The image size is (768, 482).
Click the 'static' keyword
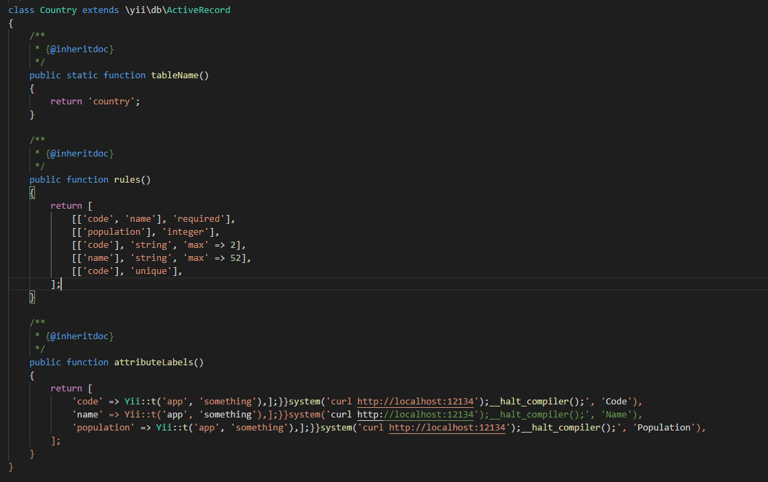tap(82, 75)
